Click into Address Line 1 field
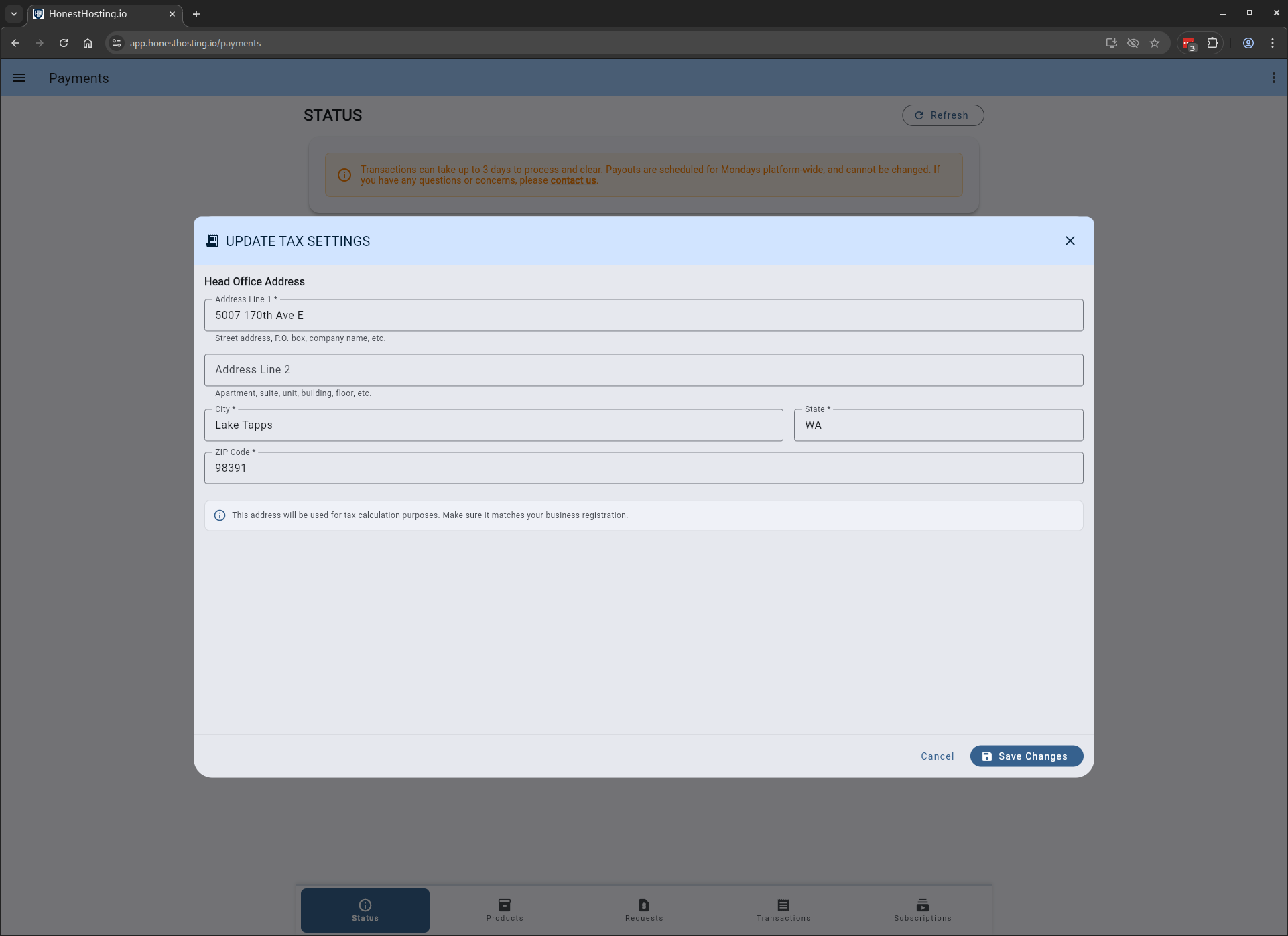 (x=643, y=315)
